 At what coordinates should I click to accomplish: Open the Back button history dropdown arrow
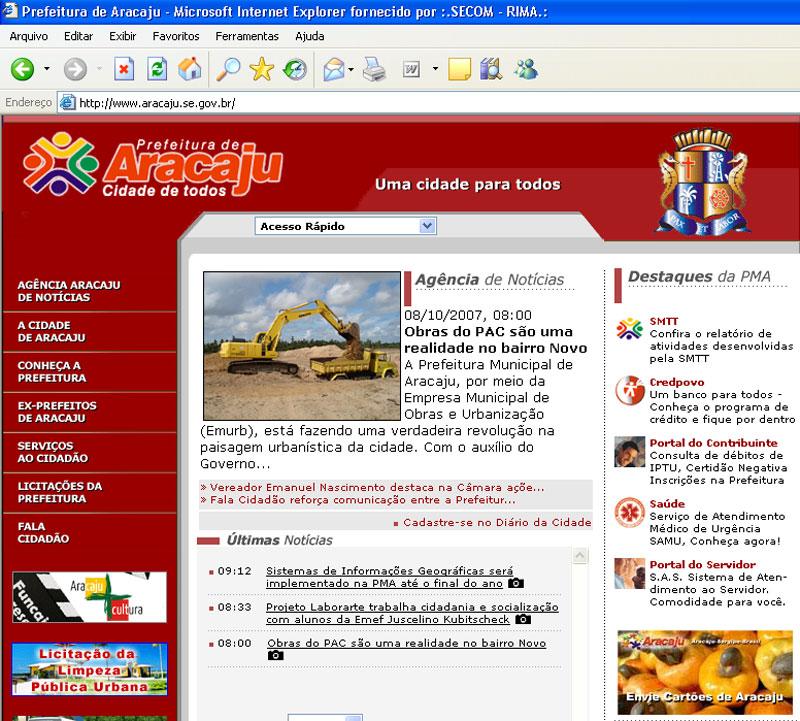tap(46, 69)
